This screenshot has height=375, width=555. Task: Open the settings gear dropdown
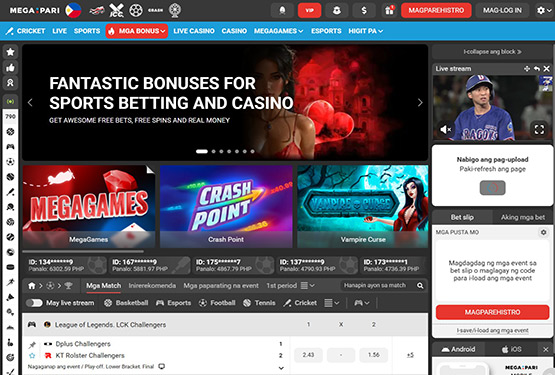544,10
